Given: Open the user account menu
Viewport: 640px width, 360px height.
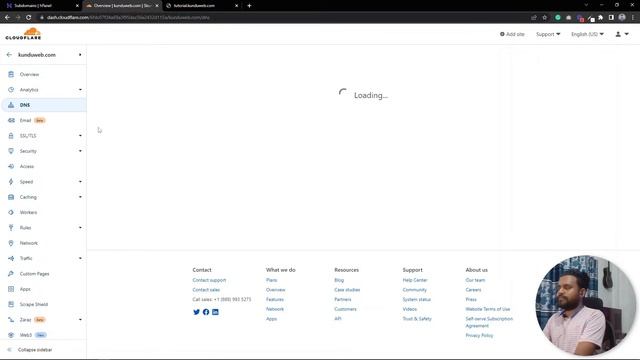Looking at the screenshot, I should click(x=622, y=34).
